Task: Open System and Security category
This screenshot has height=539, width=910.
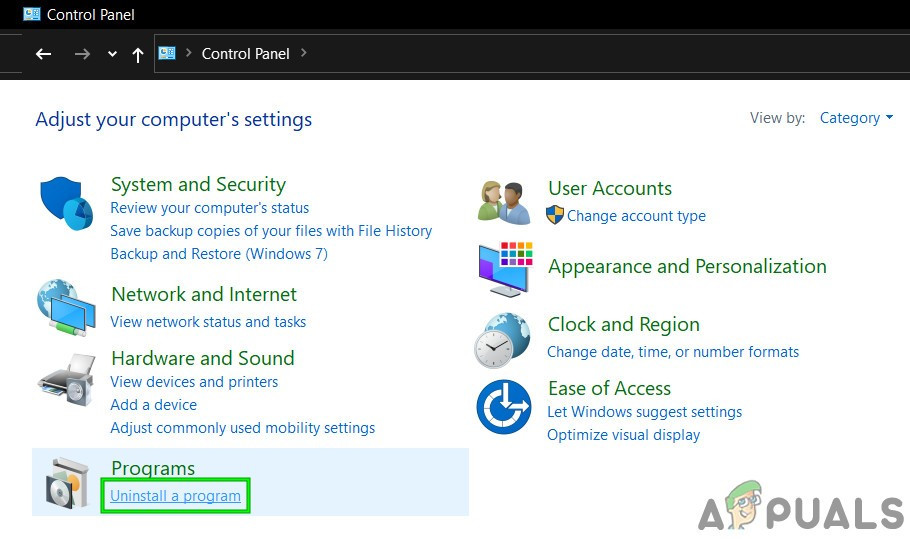Action: point(198,185)
